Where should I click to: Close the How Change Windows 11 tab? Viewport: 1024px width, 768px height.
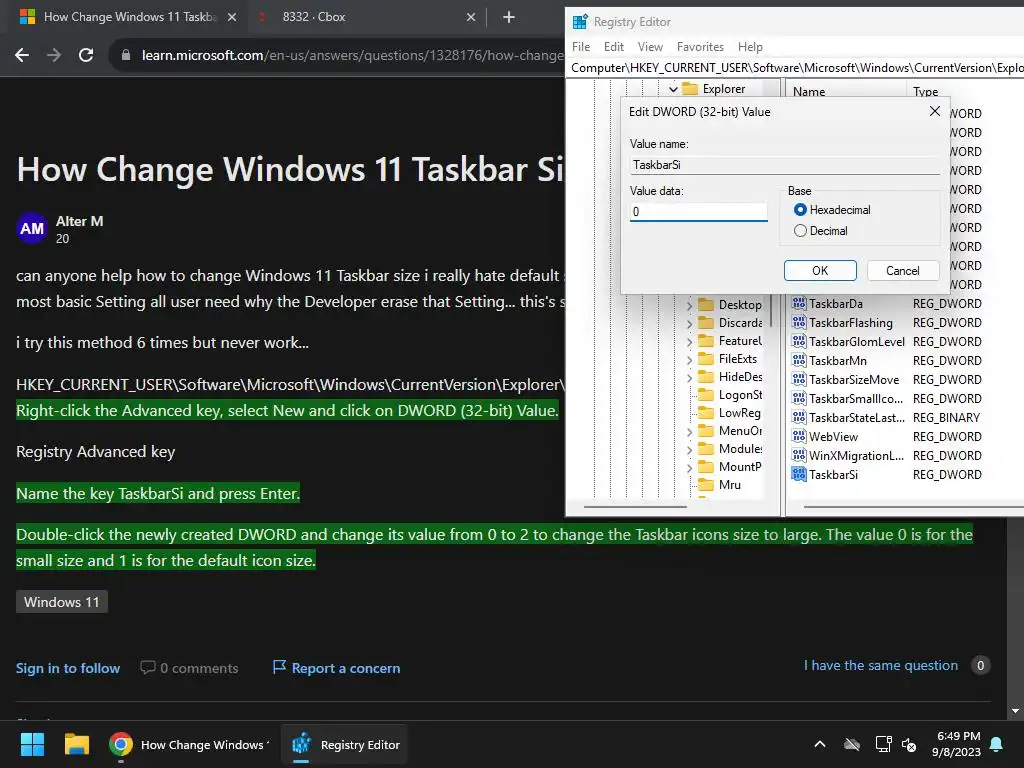(x=231, y=17)
